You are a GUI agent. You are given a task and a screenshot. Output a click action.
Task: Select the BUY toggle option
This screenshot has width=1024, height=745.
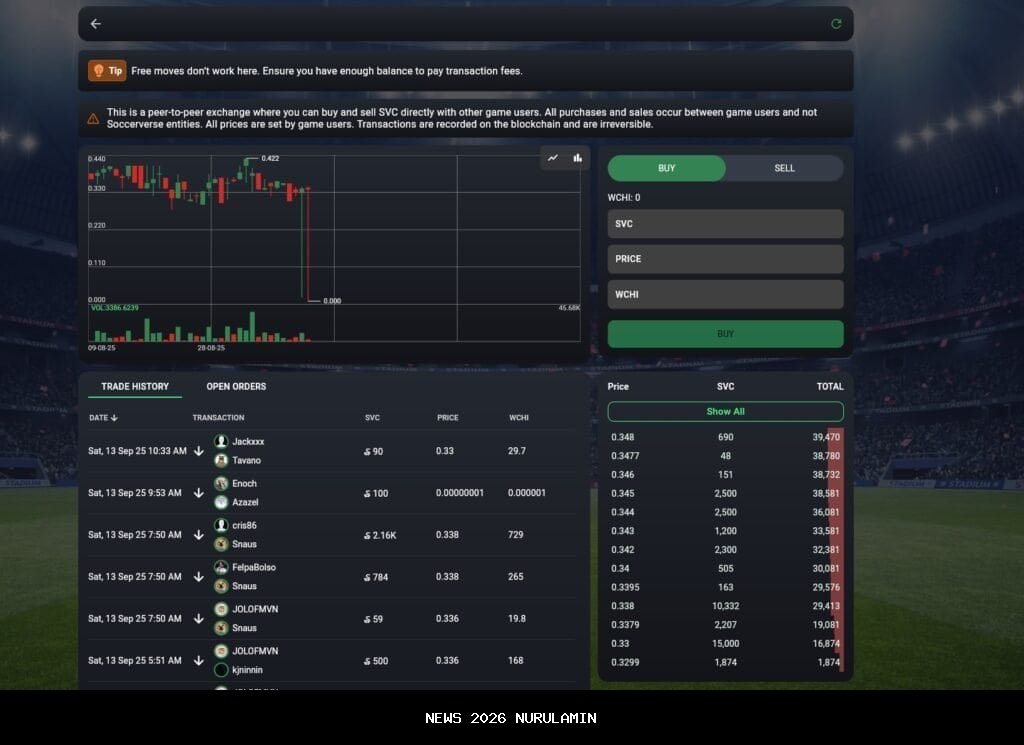point(667,168)
